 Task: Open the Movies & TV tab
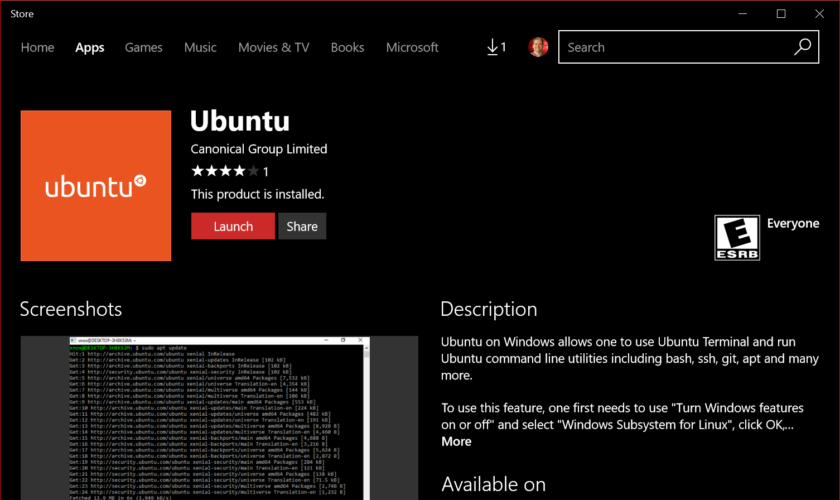tap(273, 47)
